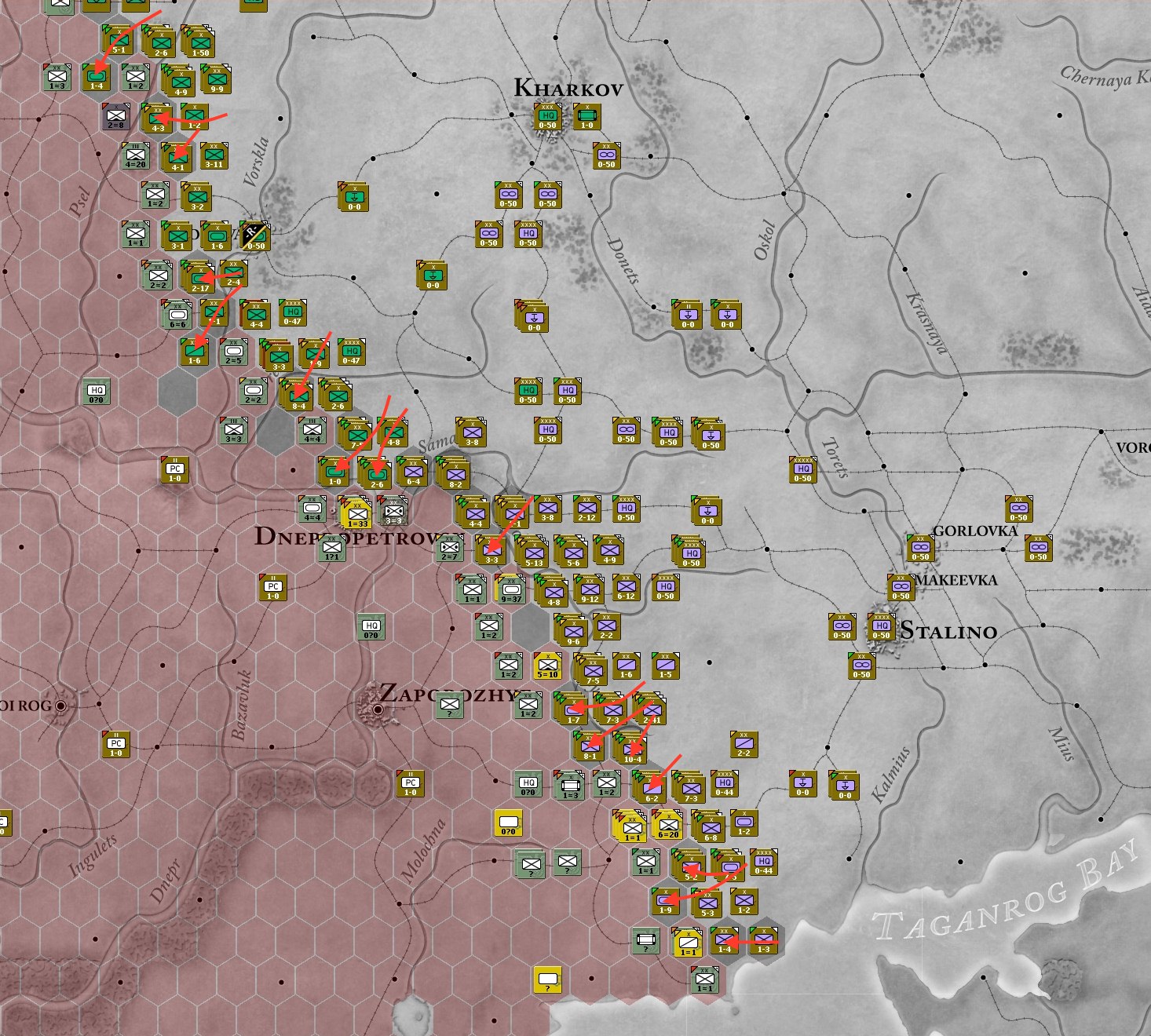Image resolution: width=1151 pixels, height=1036 pixels.
Task: Select the dark grey 2=8 counter
Action: point(116,116)
